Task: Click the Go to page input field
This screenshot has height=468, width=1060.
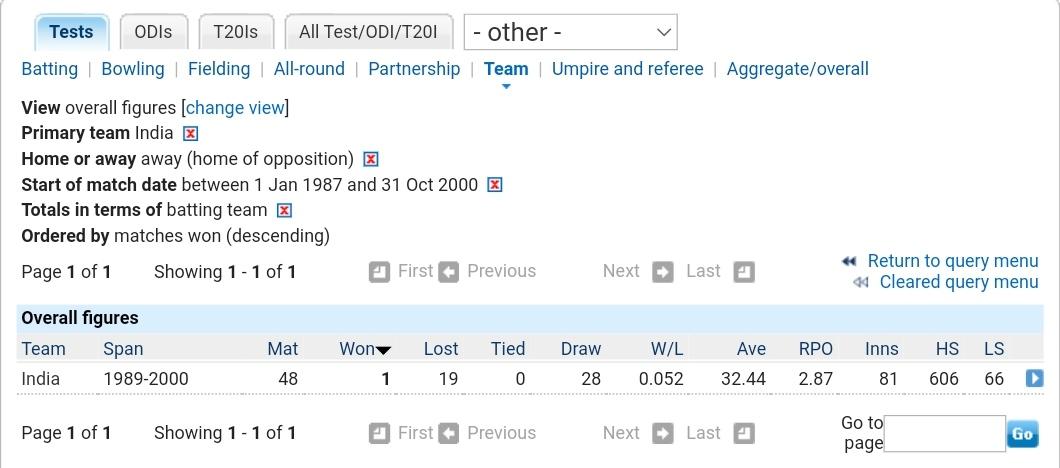Action: coord(944,434)
